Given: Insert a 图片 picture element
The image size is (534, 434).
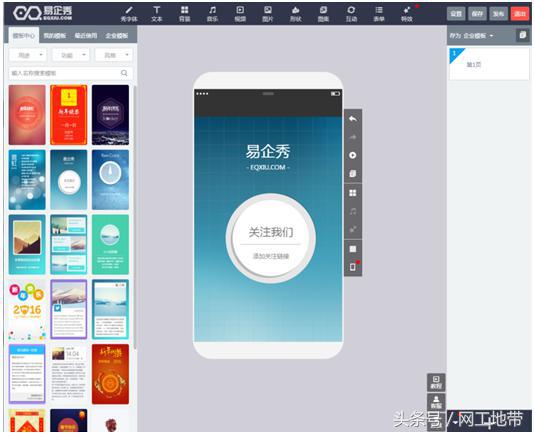Looking at the screenshot, I should click(x=268, y=14).
